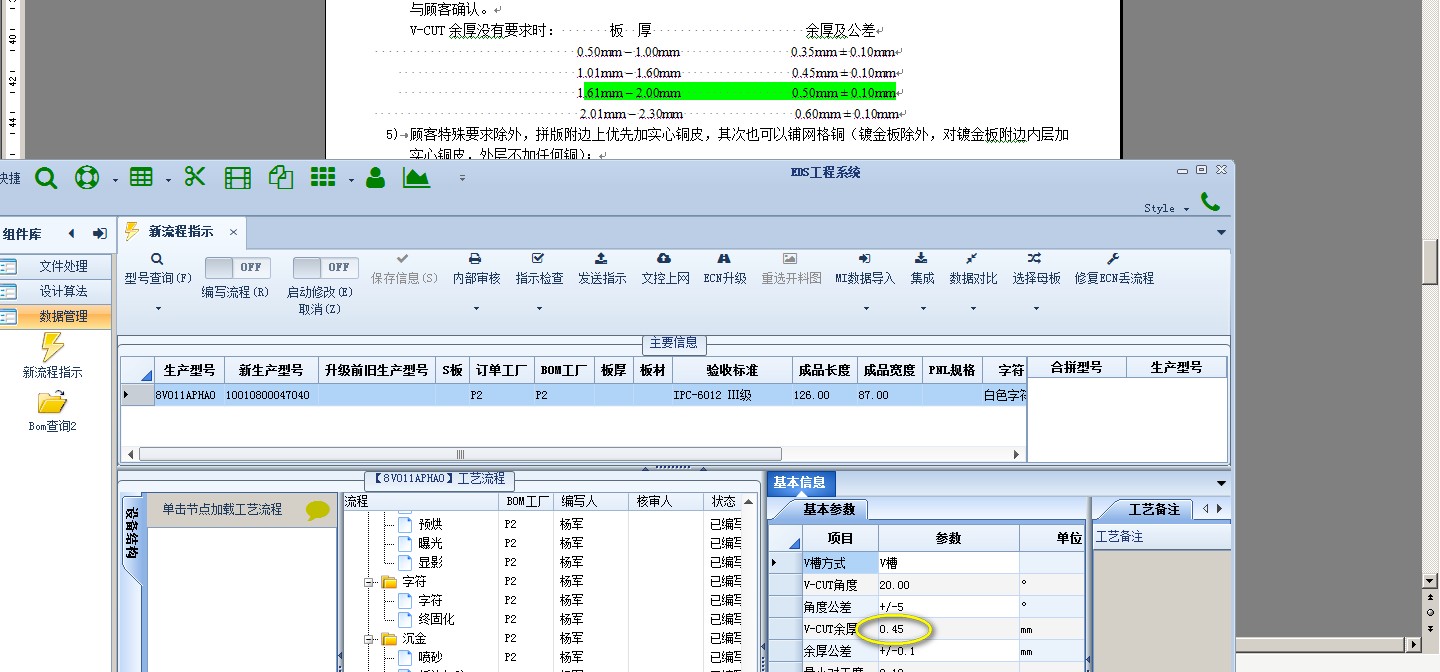Image resolution: width=1440 pixels, height=672 pixels.
Task: Collapse the 字符 folder tree node
Action: pyautogui.click(x=369, y=582)
